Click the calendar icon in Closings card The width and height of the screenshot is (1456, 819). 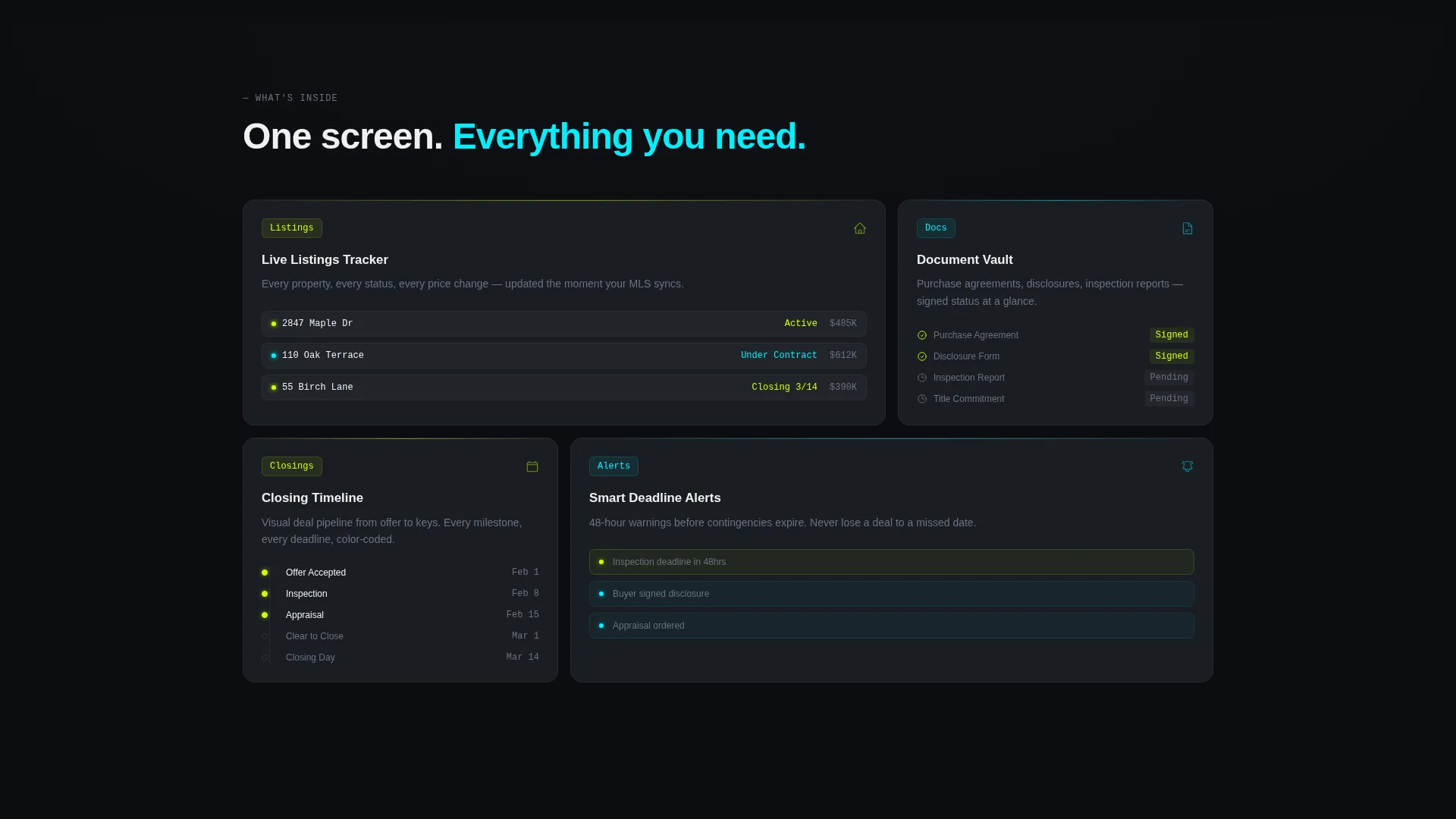pyautogui.click(x=532, y=466)
